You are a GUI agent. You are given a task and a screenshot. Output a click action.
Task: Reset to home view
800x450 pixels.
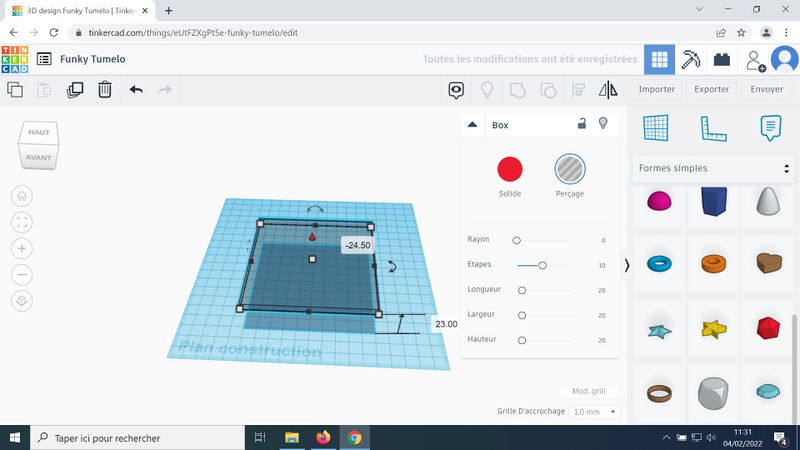click(22, 196)
